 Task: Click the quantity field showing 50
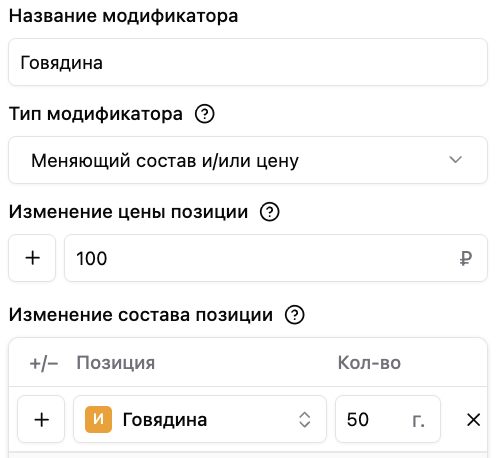point(388,419)
